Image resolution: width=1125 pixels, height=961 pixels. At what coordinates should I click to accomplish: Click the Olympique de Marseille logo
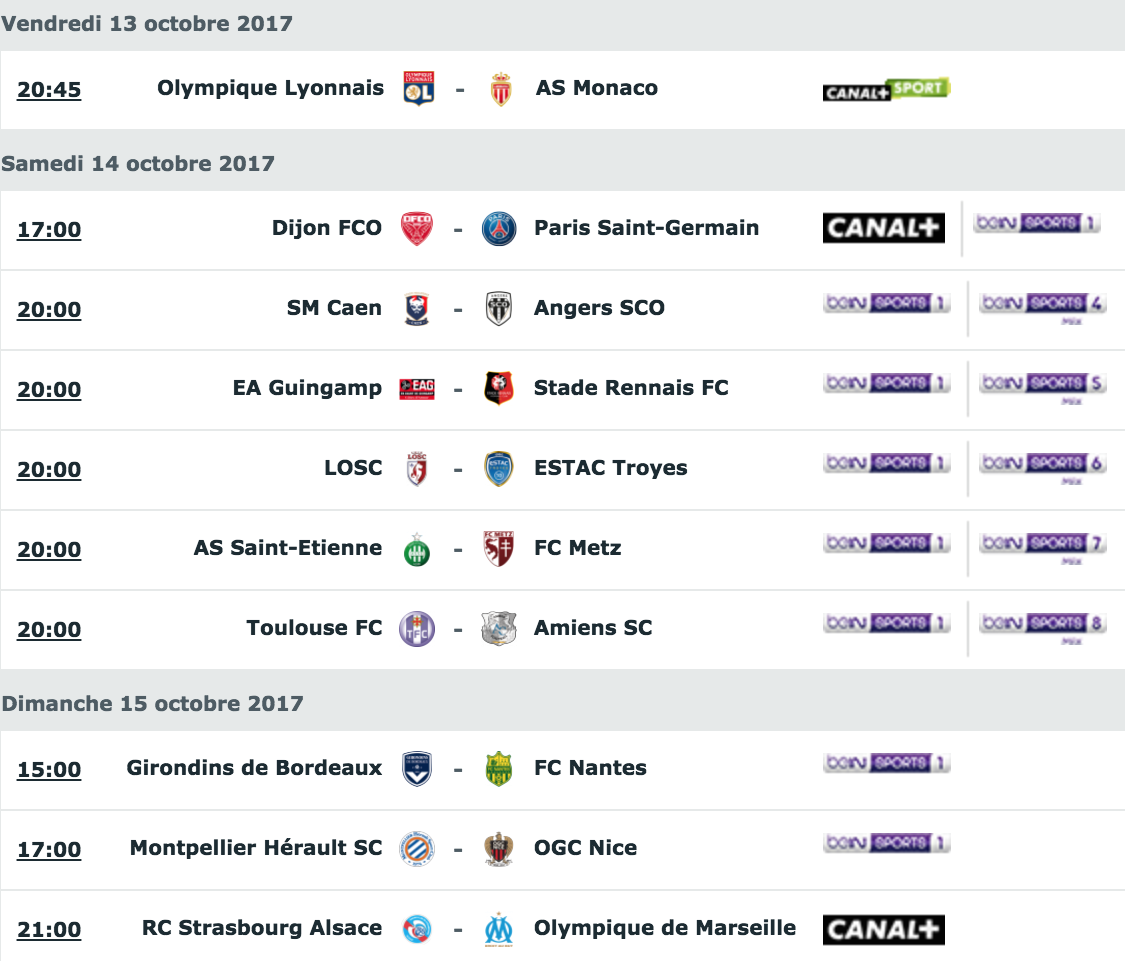pyautogui.click(x=499, y=929)
